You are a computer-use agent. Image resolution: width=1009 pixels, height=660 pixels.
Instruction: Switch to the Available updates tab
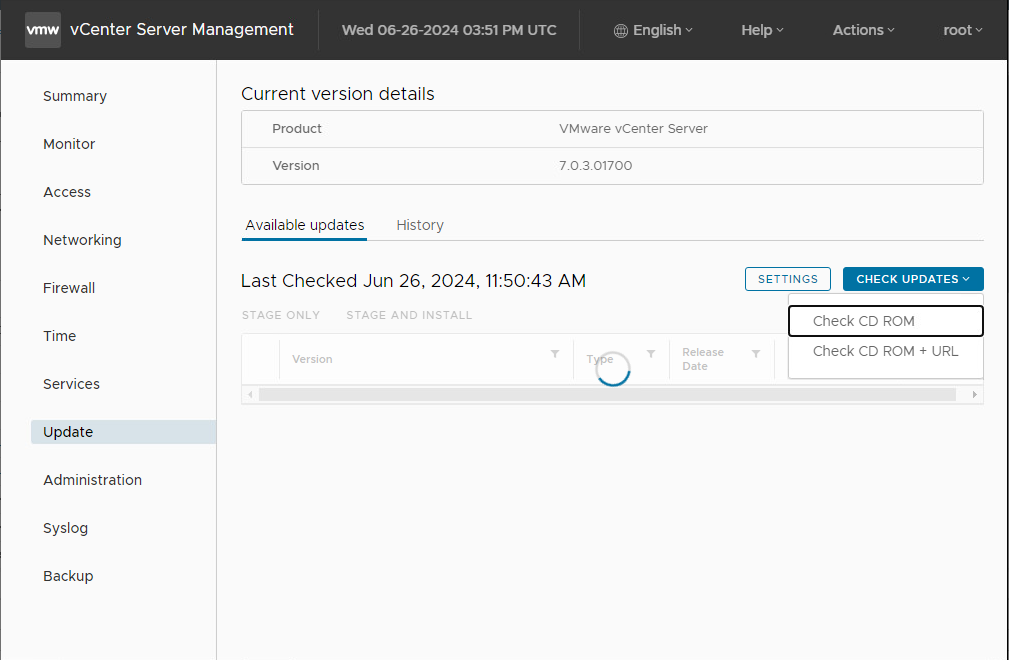304,225
